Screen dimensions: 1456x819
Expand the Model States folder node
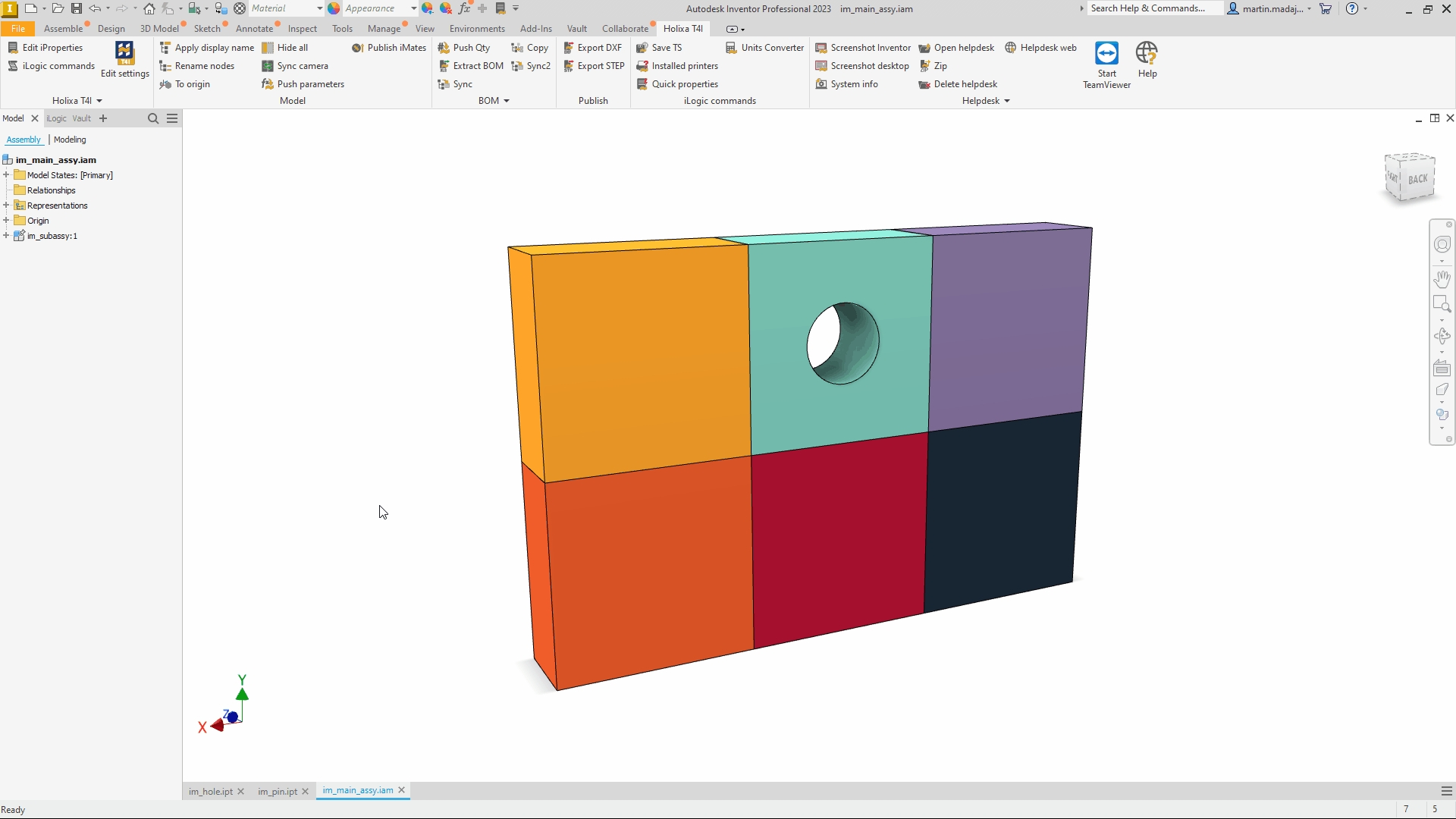click(x=6, y=175)
